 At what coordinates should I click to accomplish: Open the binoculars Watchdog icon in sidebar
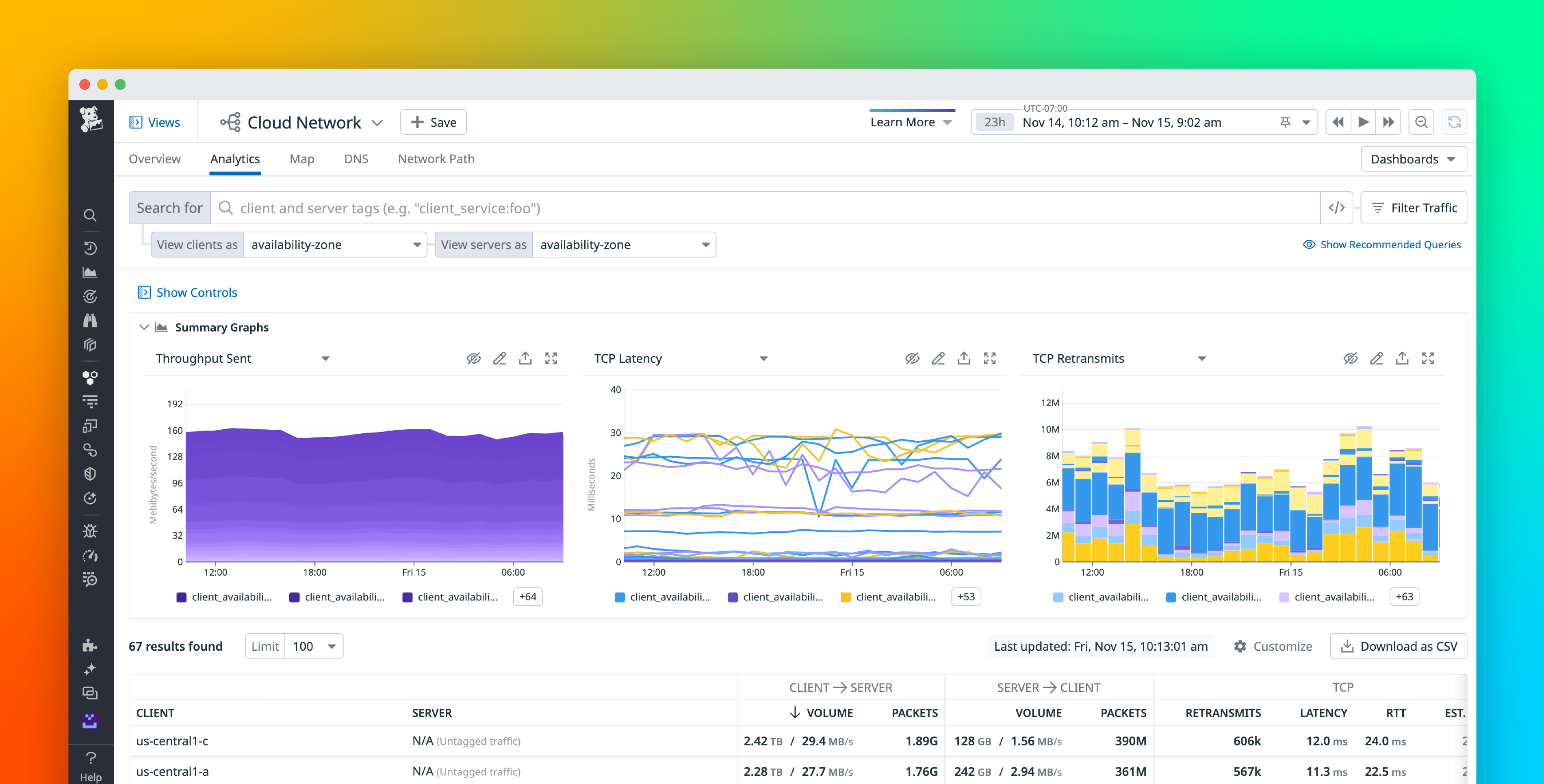tap(91, 321)
